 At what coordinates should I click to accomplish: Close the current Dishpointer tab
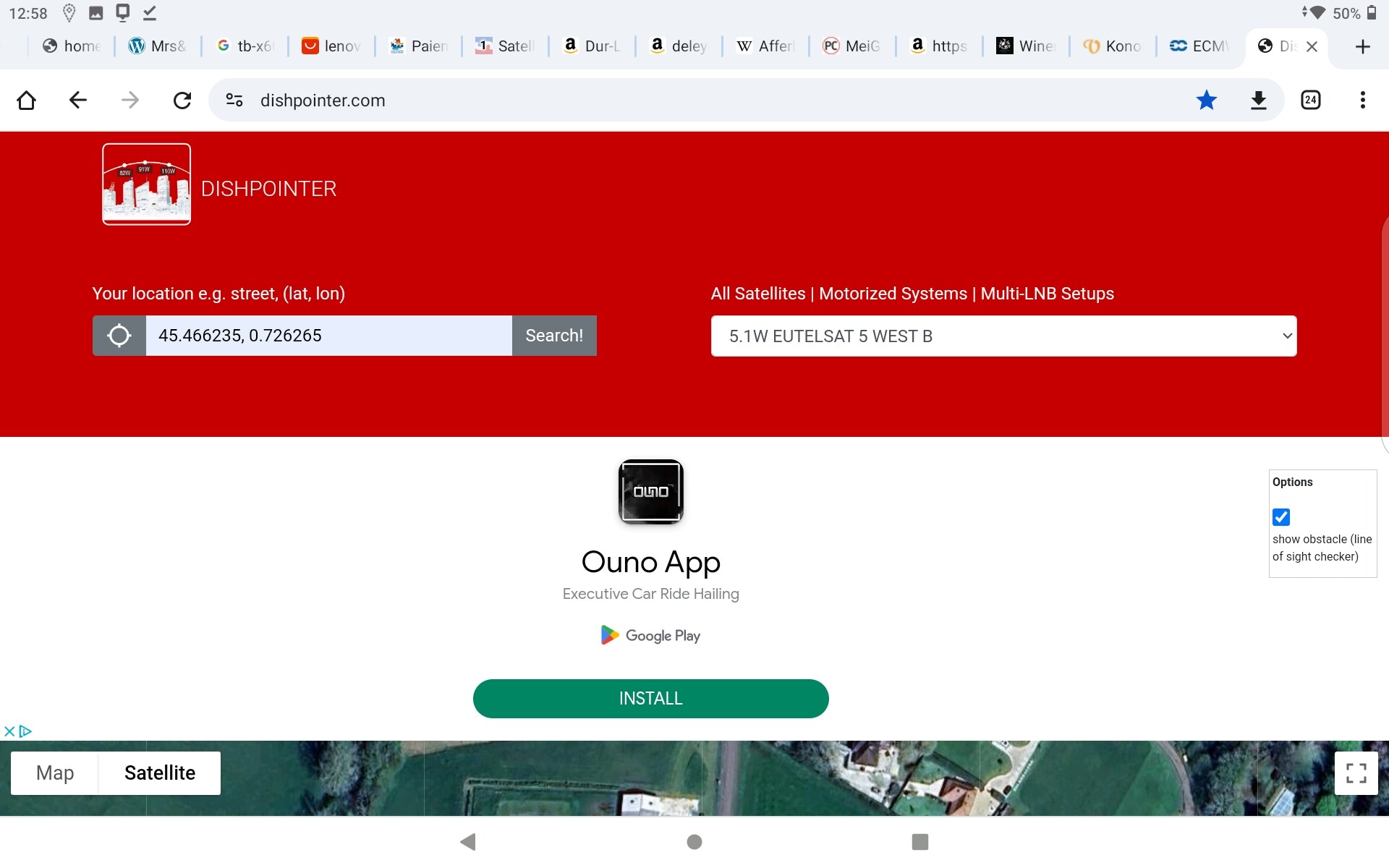(1312, 46)
